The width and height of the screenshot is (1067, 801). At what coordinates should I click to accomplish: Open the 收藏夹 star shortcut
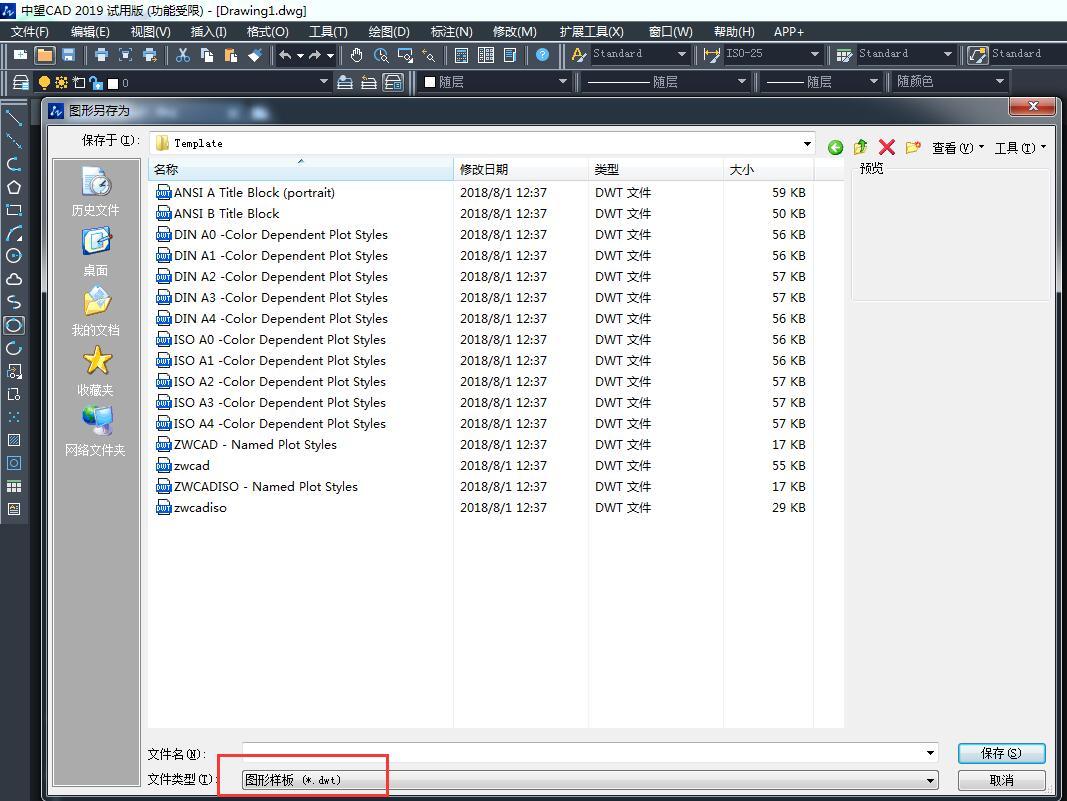[x=95, y=371]
